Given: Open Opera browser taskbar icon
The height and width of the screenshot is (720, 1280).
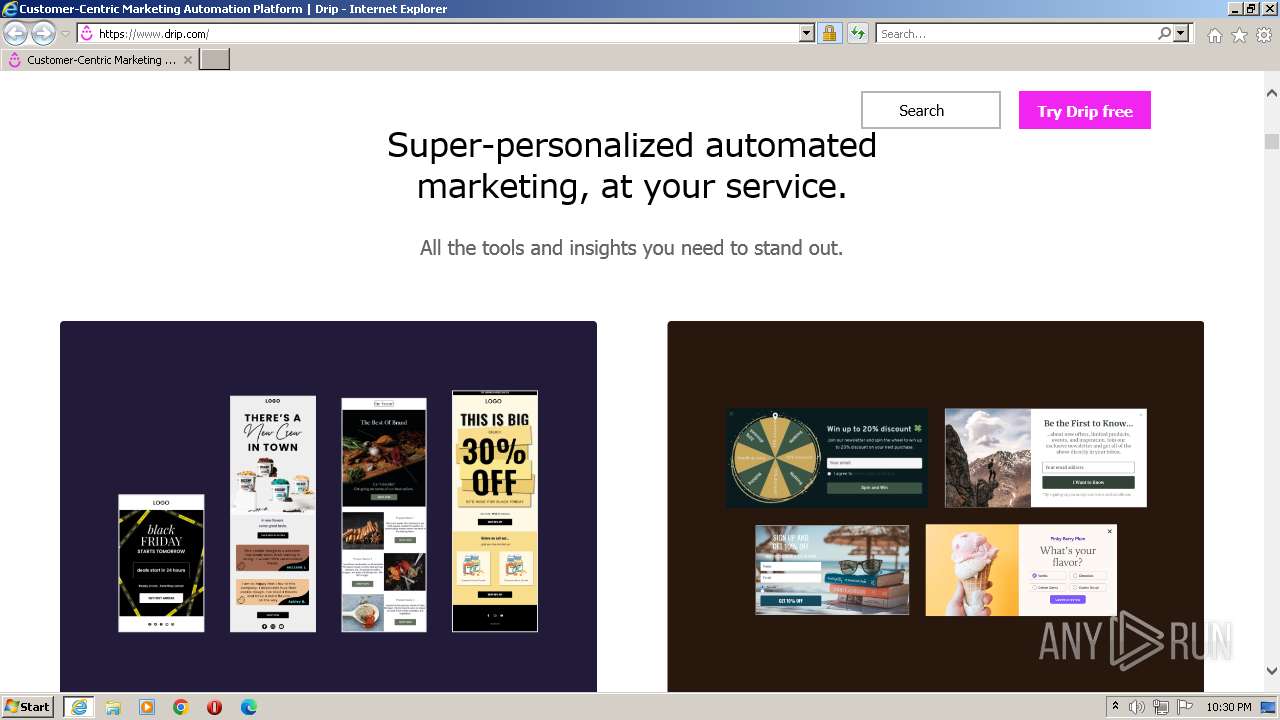Looking at the screenshot, I should coord(214,707).
